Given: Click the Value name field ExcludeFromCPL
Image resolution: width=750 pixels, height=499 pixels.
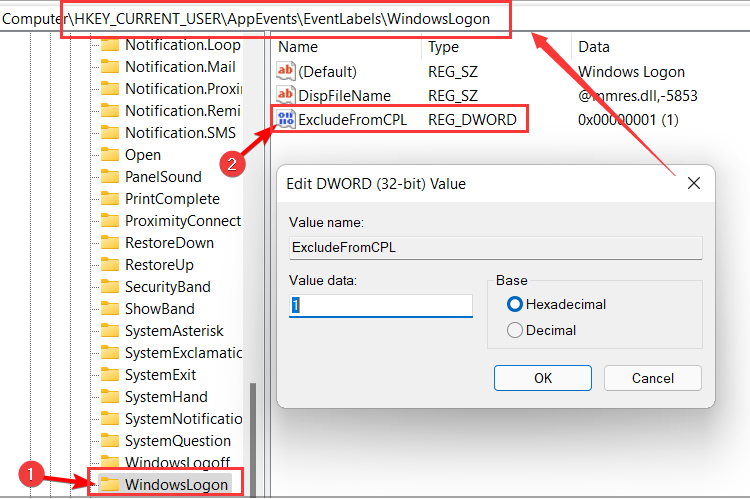Looking at the screenshot, I should point(496,248).
